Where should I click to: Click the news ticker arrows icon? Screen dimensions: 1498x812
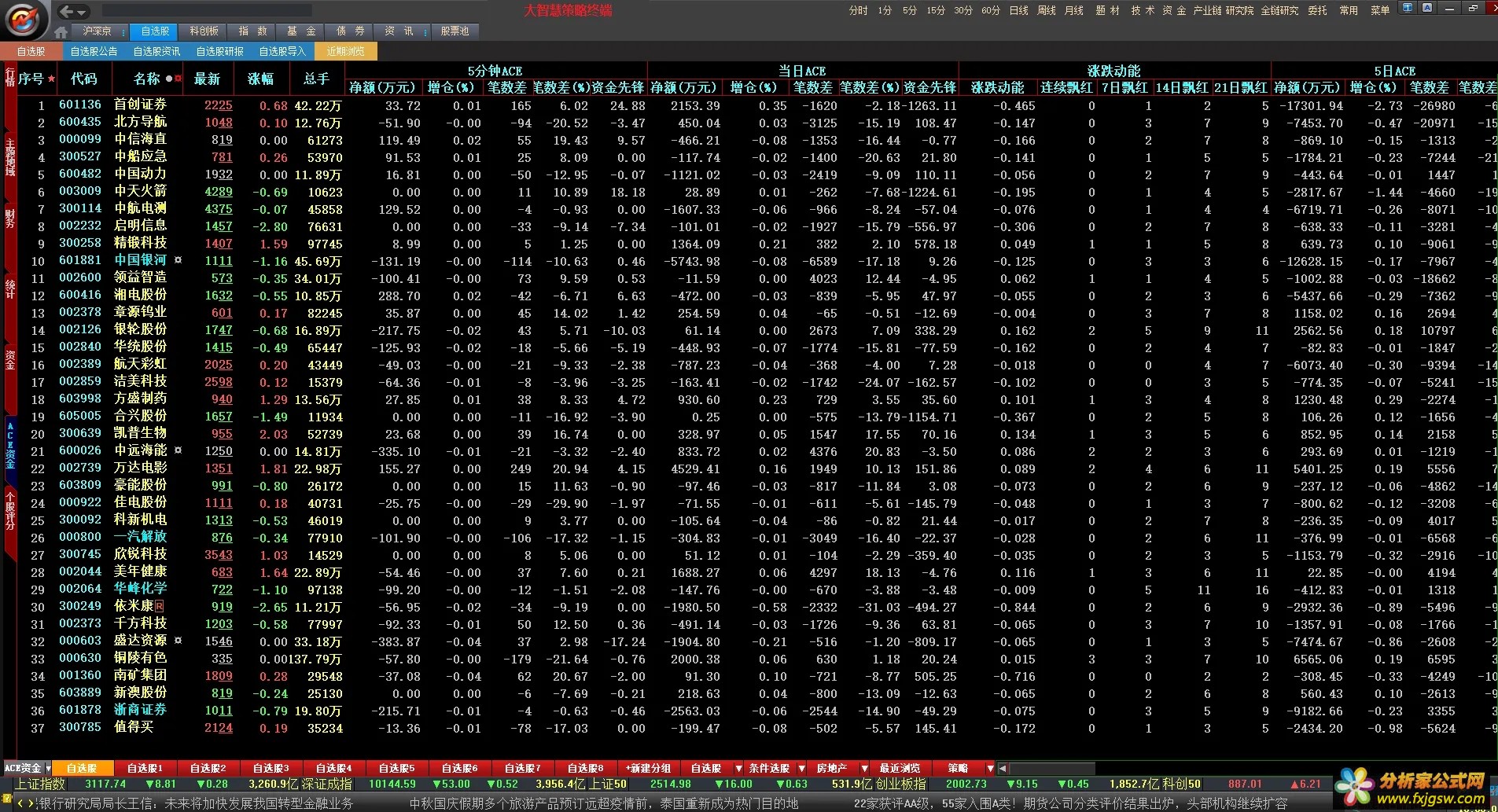[25, 803]
